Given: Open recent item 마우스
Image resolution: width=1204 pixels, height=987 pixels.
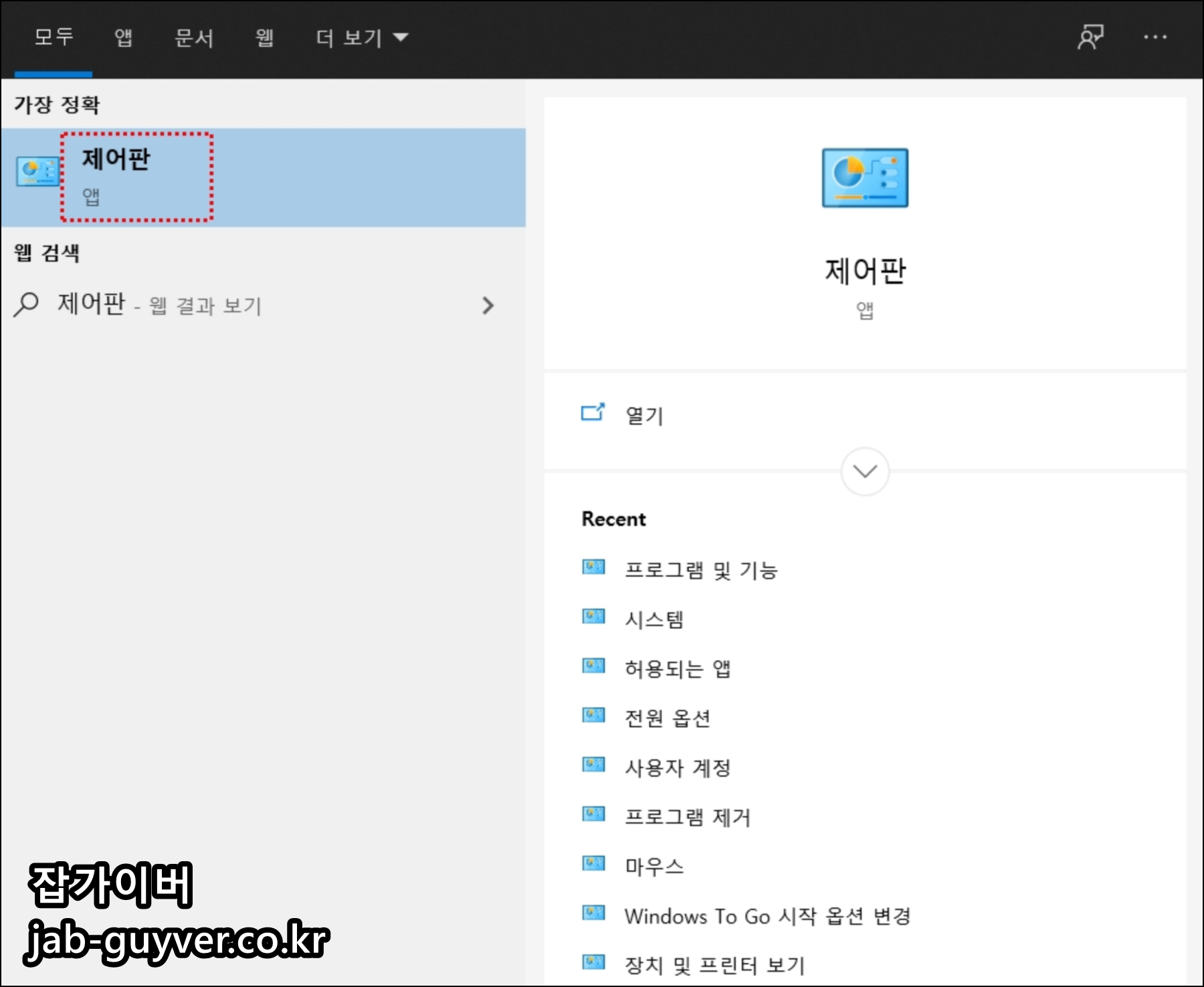Looking at the screenshot, I should pos(654,867).
